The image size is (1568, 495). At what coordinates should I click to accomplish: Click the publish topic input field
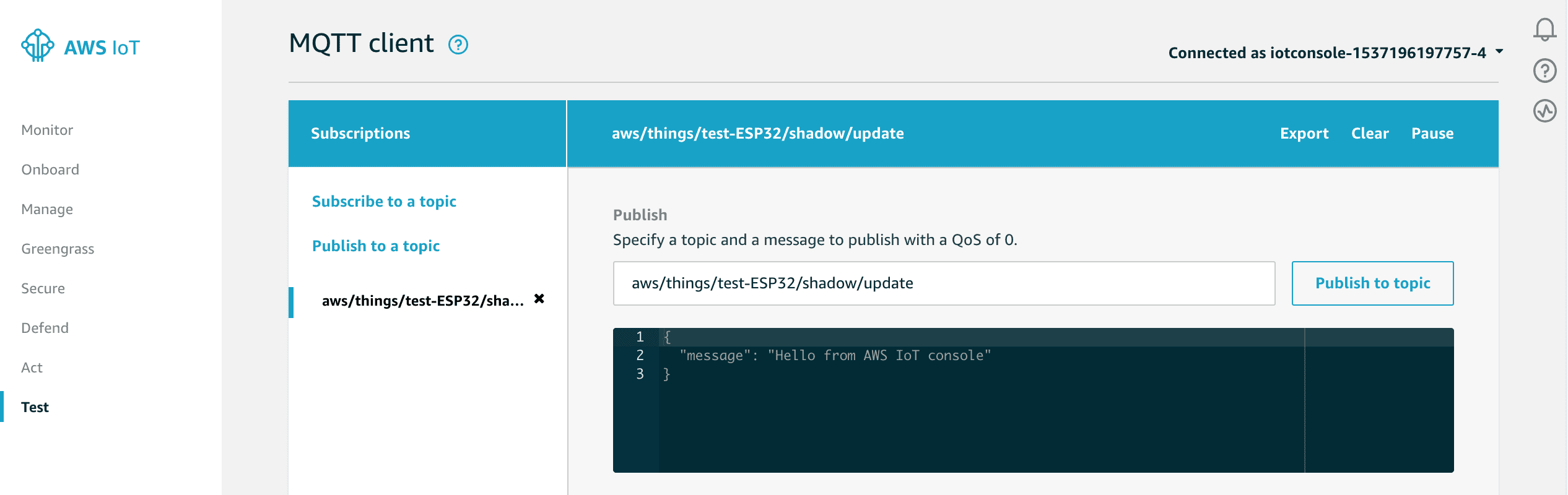[x=944, y=283]
